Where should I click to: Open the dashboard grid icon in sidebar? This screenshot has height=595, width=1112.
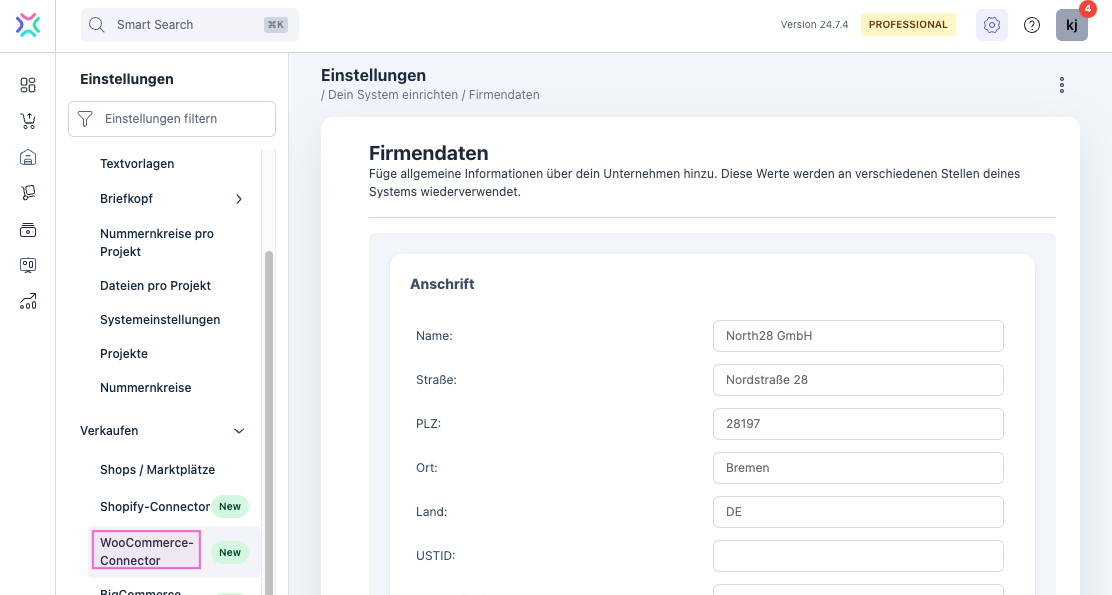(28, 85)
